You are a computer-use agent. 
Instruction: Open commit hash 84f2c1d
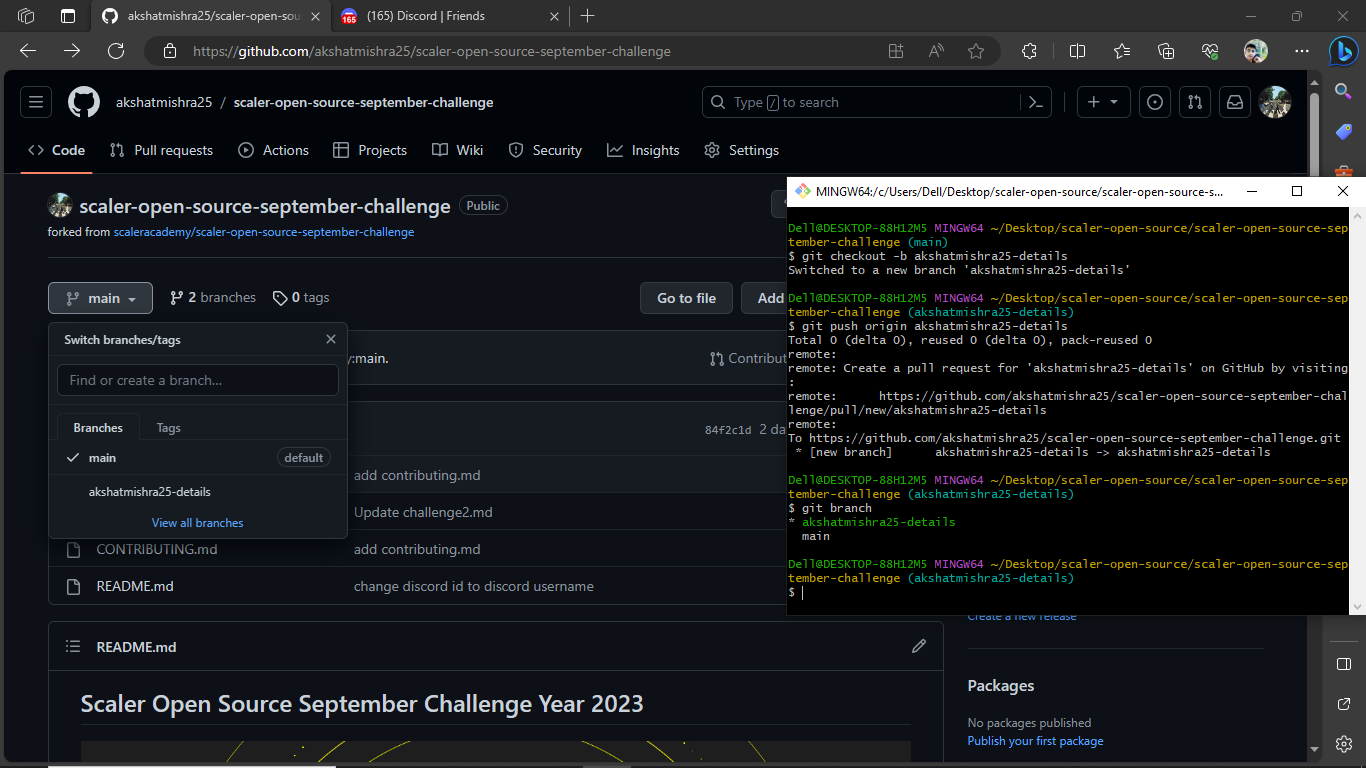728,430
